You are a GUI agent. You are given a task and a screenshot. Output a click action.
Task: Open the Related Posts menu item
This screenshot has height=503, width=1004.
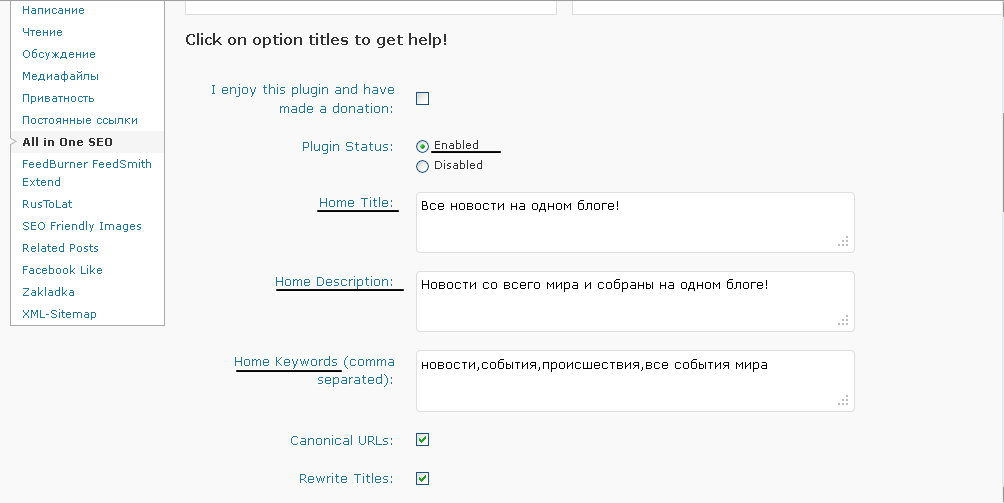click(60, 248)
